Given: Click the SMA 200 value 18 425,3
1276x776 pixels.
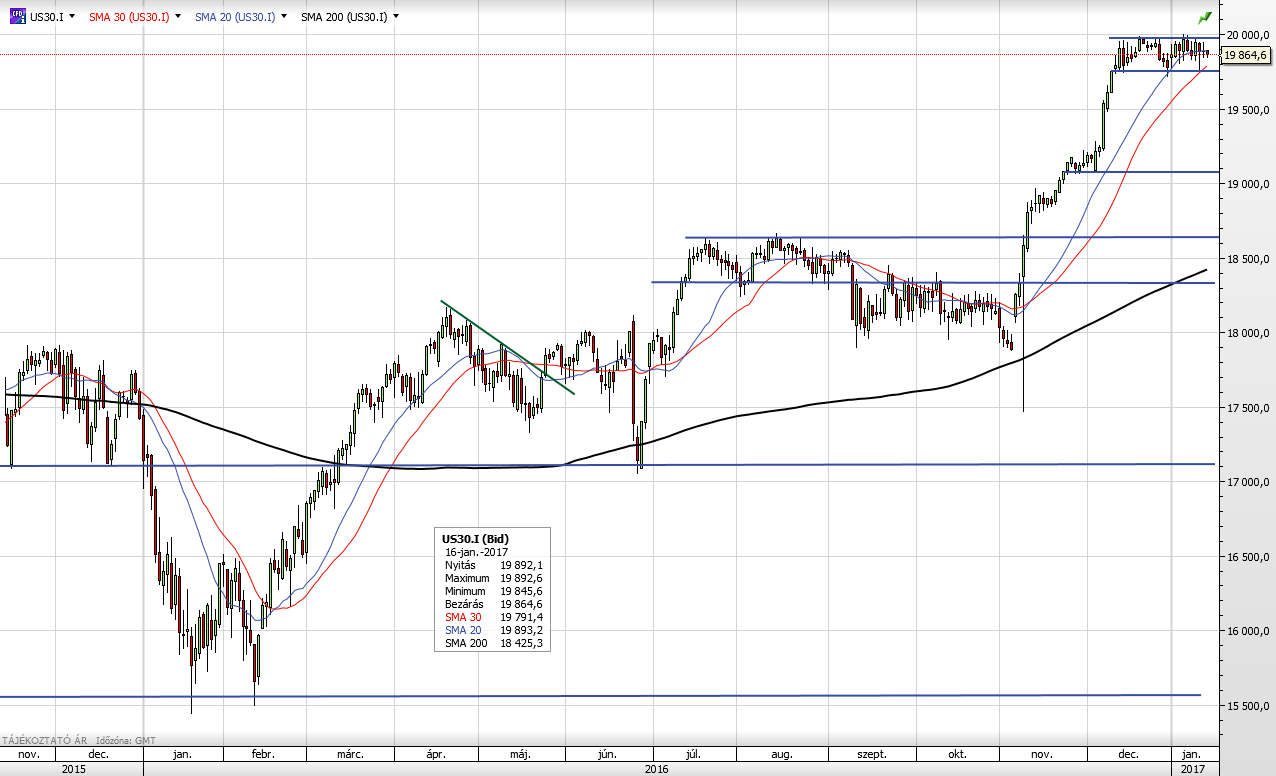Looking at the screenshot, I should (x=521, y=643).
